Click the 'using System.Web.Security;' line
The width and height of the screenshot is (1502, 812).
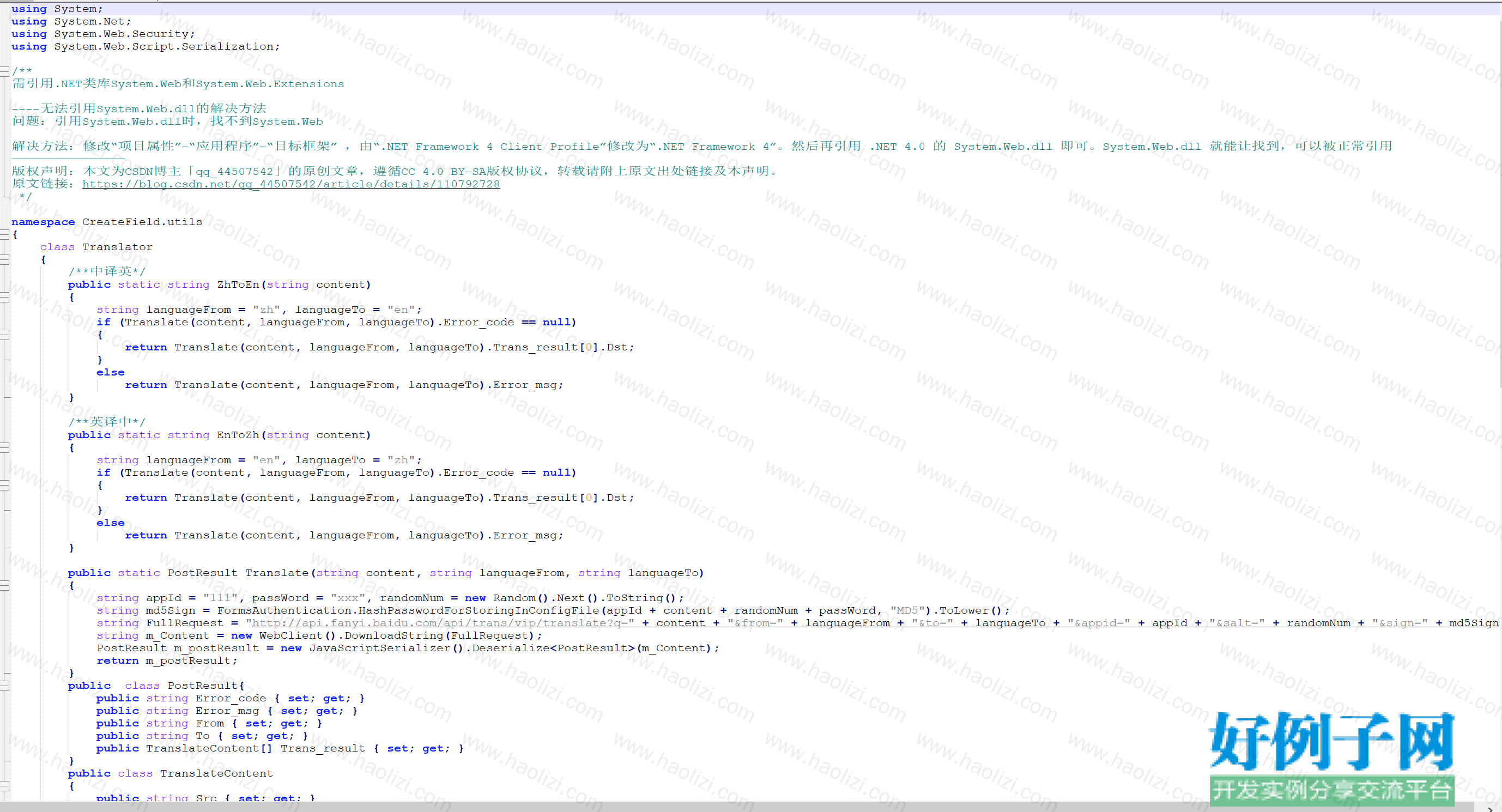pos(103,34)
